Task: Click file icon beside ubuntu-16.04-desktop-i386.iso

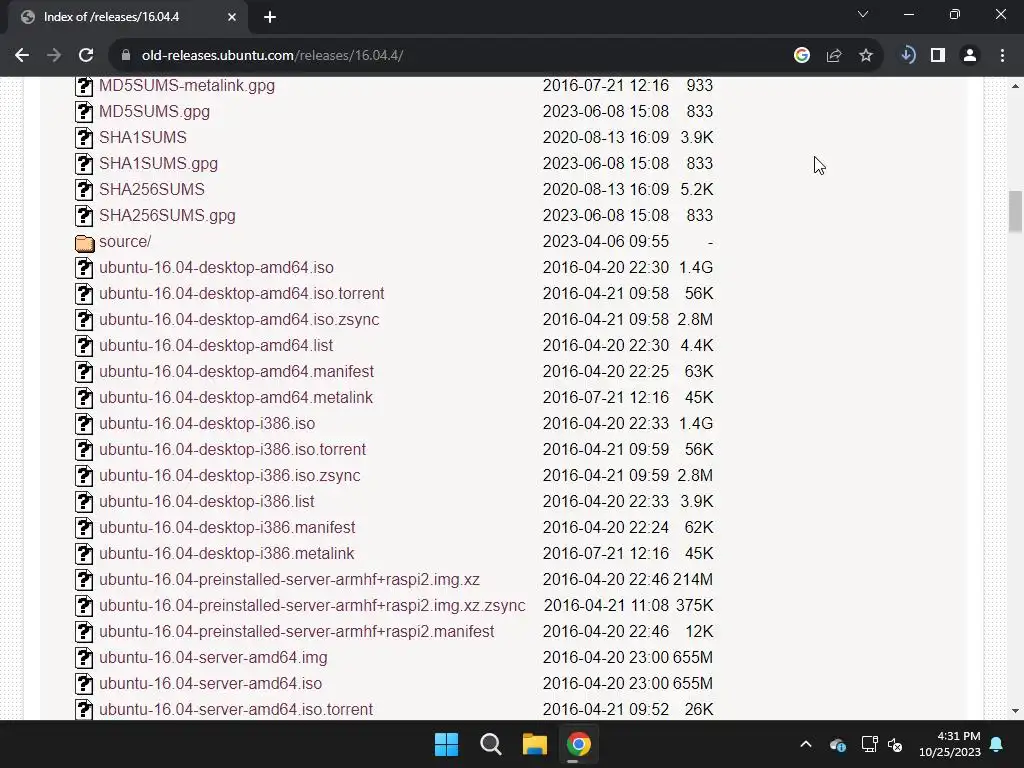Action: 84,424
